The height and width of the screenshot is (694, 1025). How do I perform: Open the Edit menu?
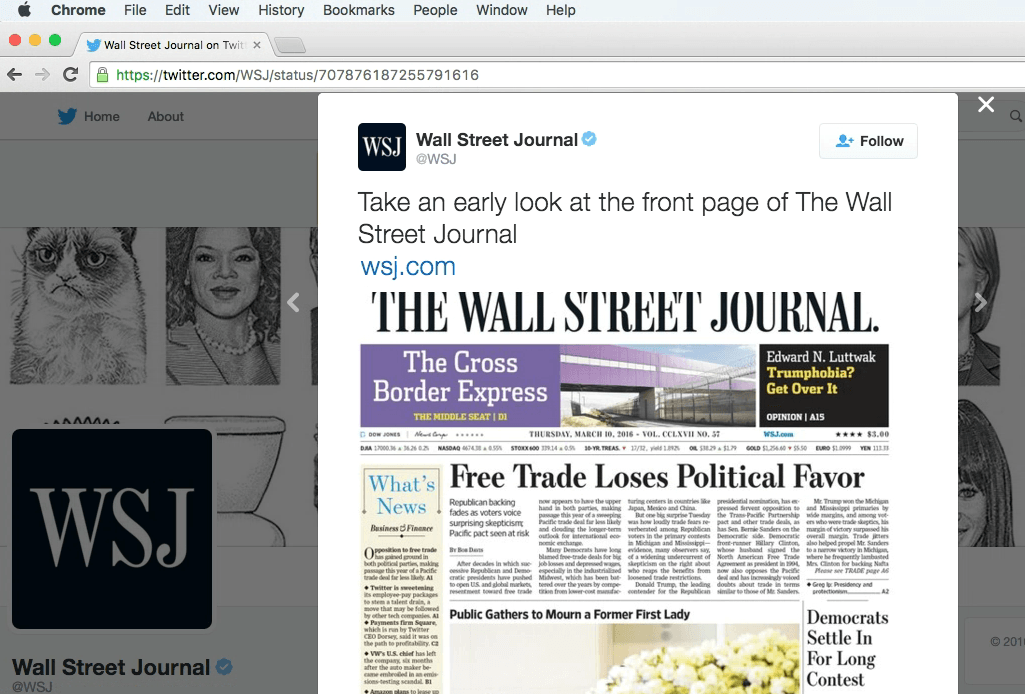177,10
